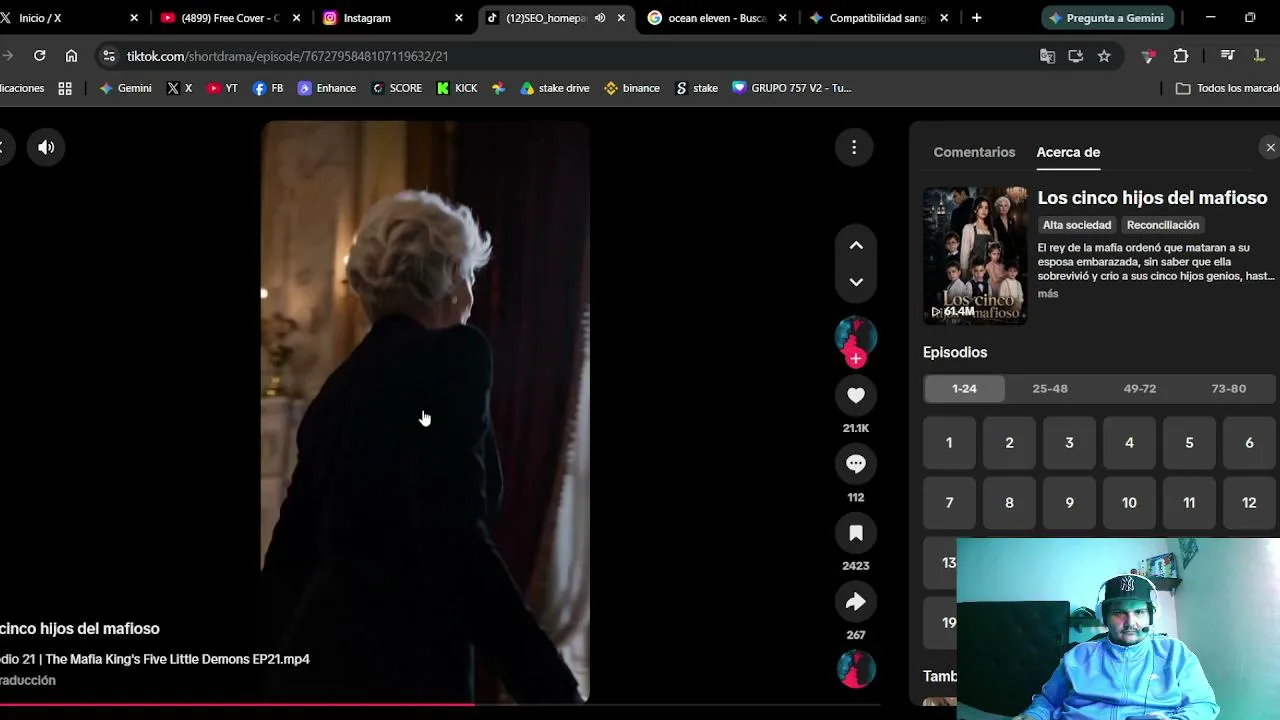Mute the TikTok tab via its speaker icon
Image resolution: width=1280 pixels, height=720 pixels.
point(600,18)
